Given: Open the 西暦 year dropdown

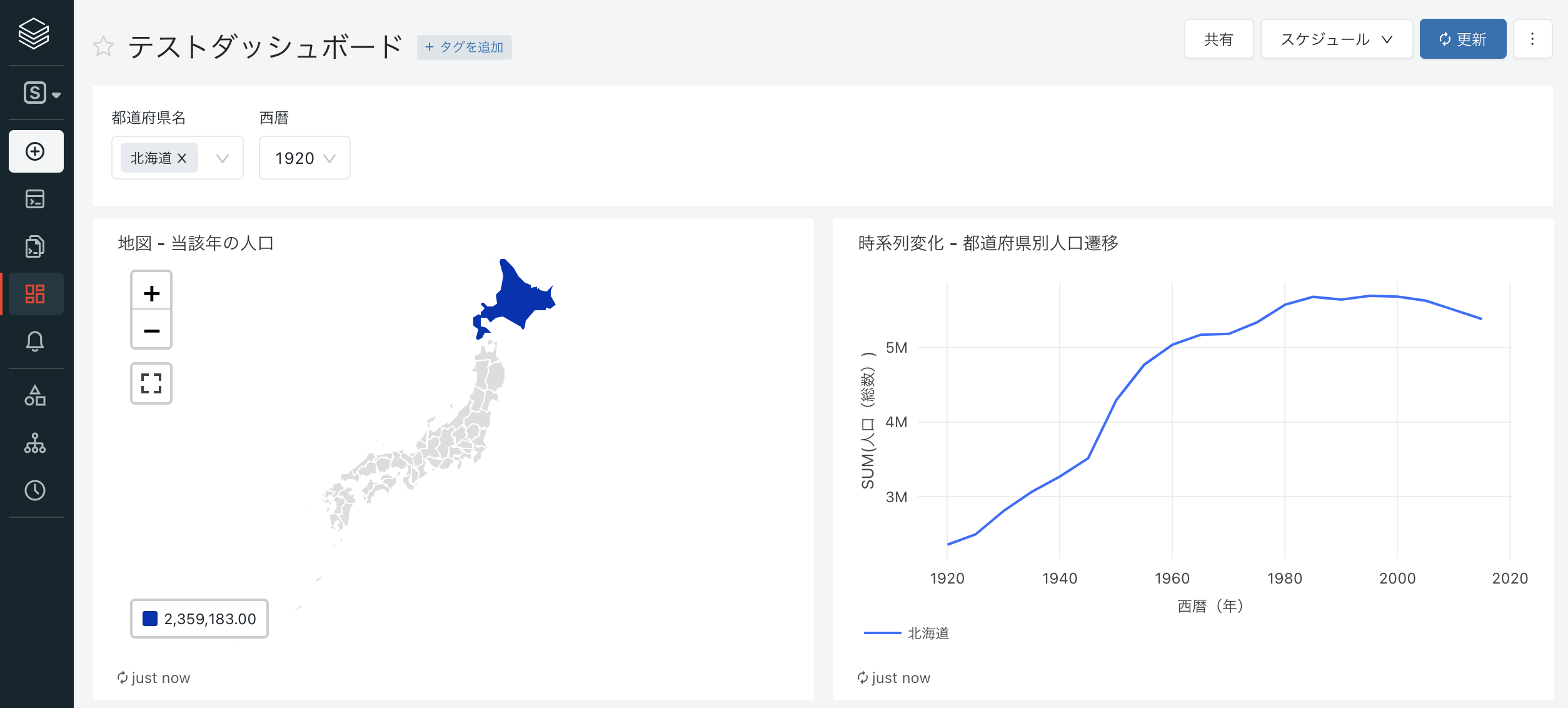Looking at the screenshot, I should [x=304, y=158].
